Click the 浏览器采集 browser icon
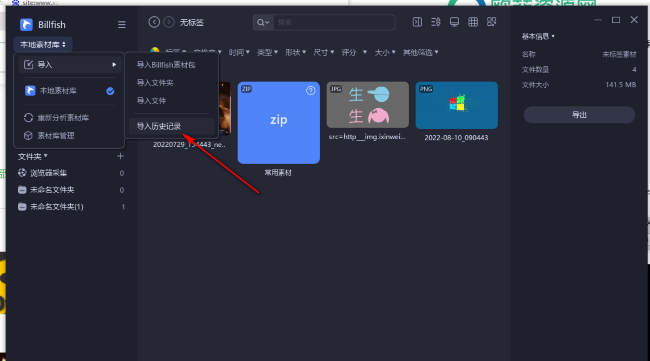This screenshot has height=361, width=650. (x=22, y=173)
